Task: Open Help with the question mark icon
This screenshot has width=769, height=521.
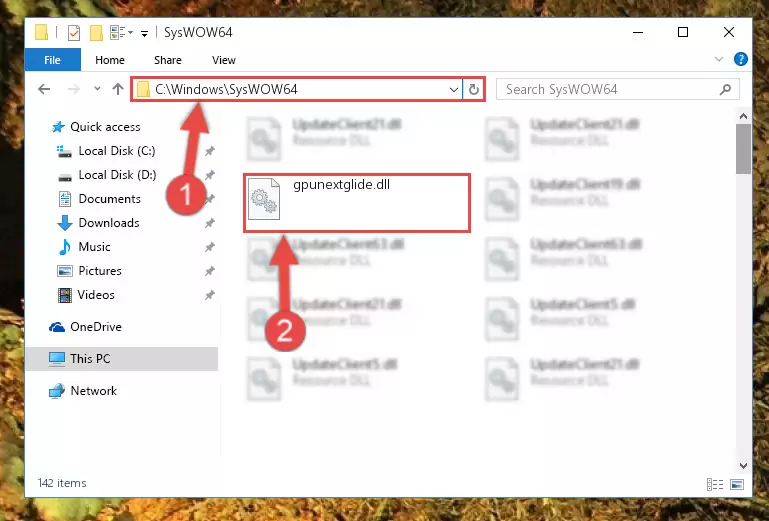Action: click(741, 59)
